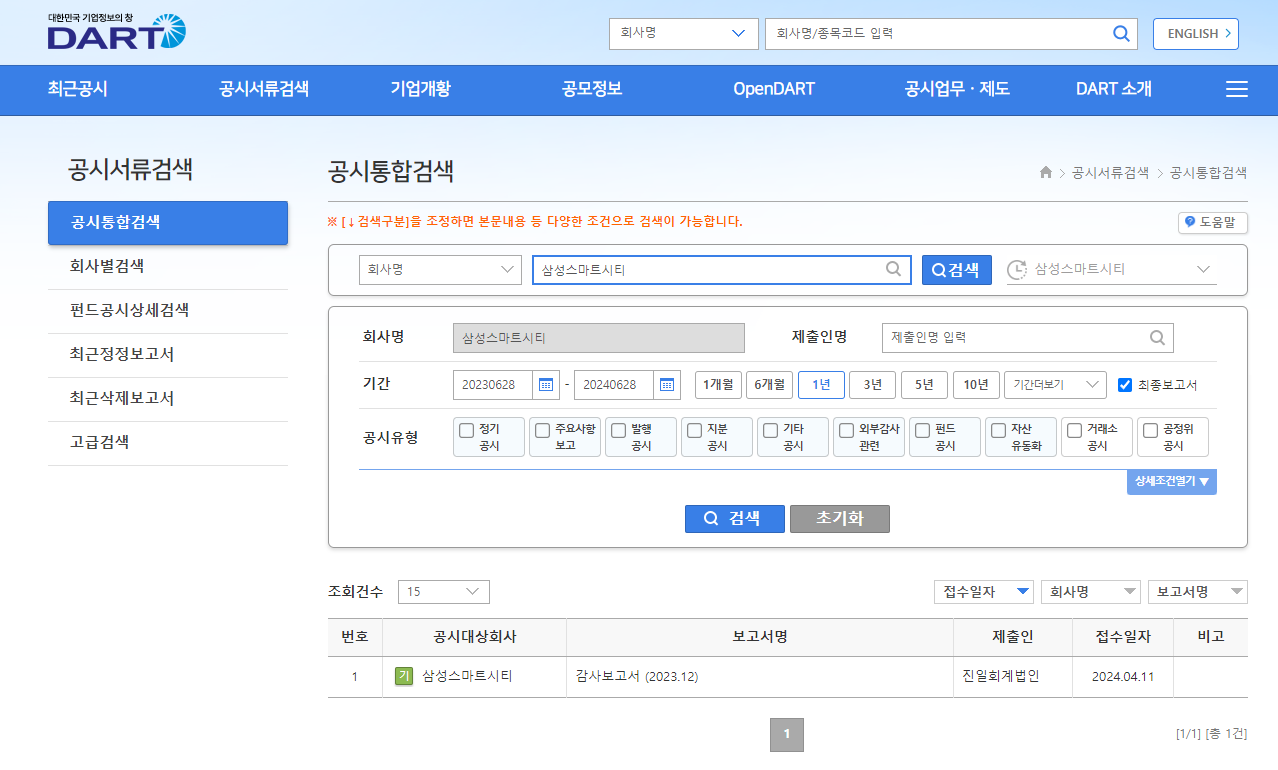Check the 지분공시 checkbox

click(x=694, y=431)
